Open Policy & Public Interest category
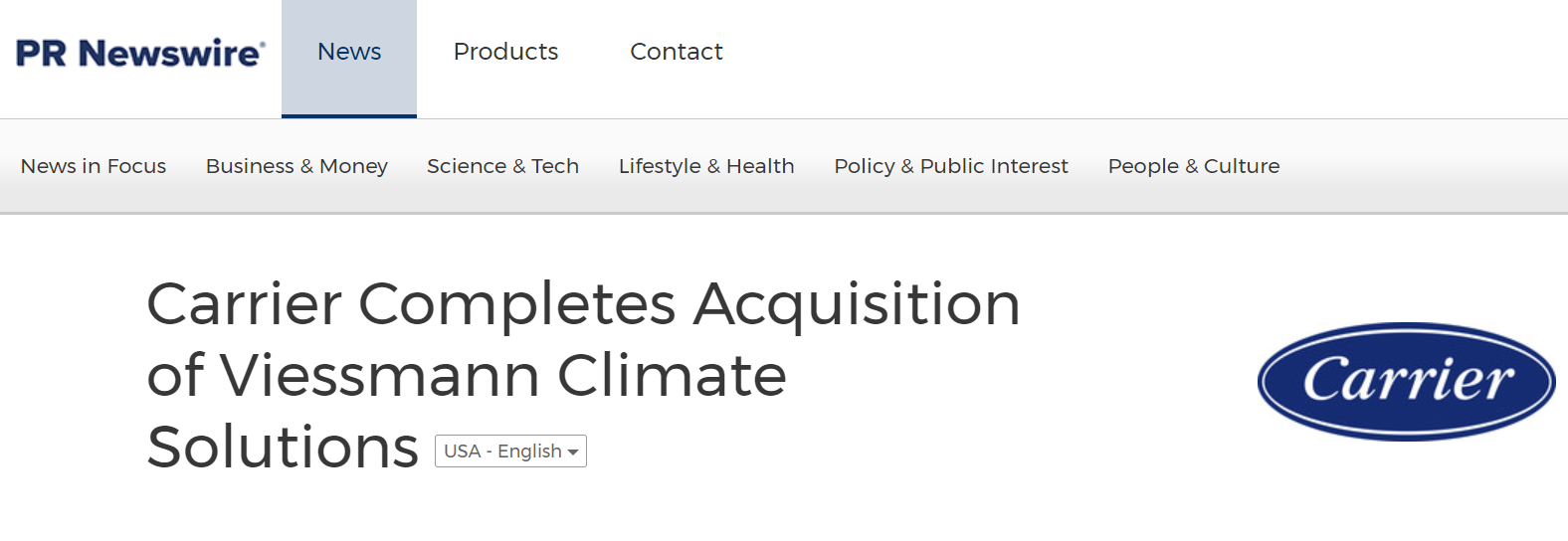The height and width of the screenshot is (541, 1568). (951, 166)
